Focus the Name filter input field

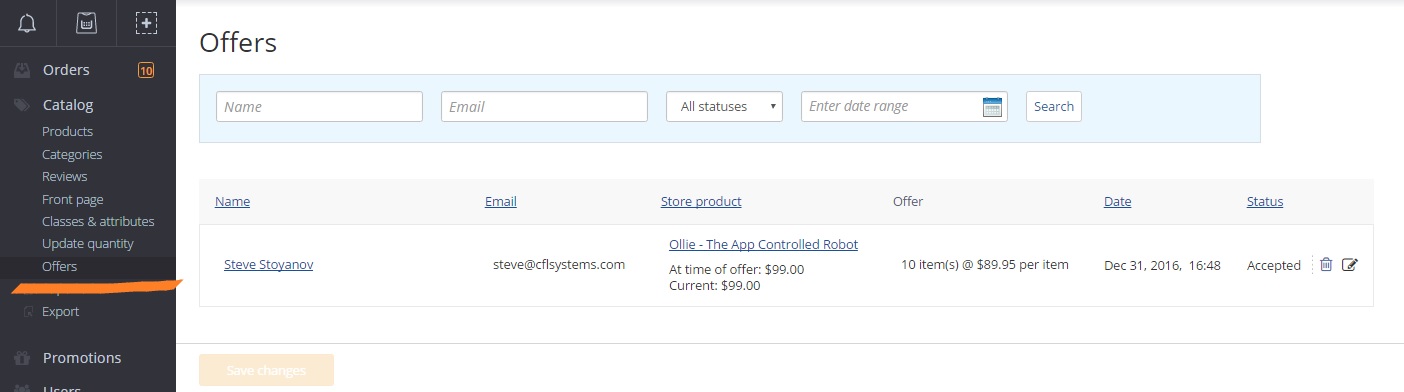point(319,106)
